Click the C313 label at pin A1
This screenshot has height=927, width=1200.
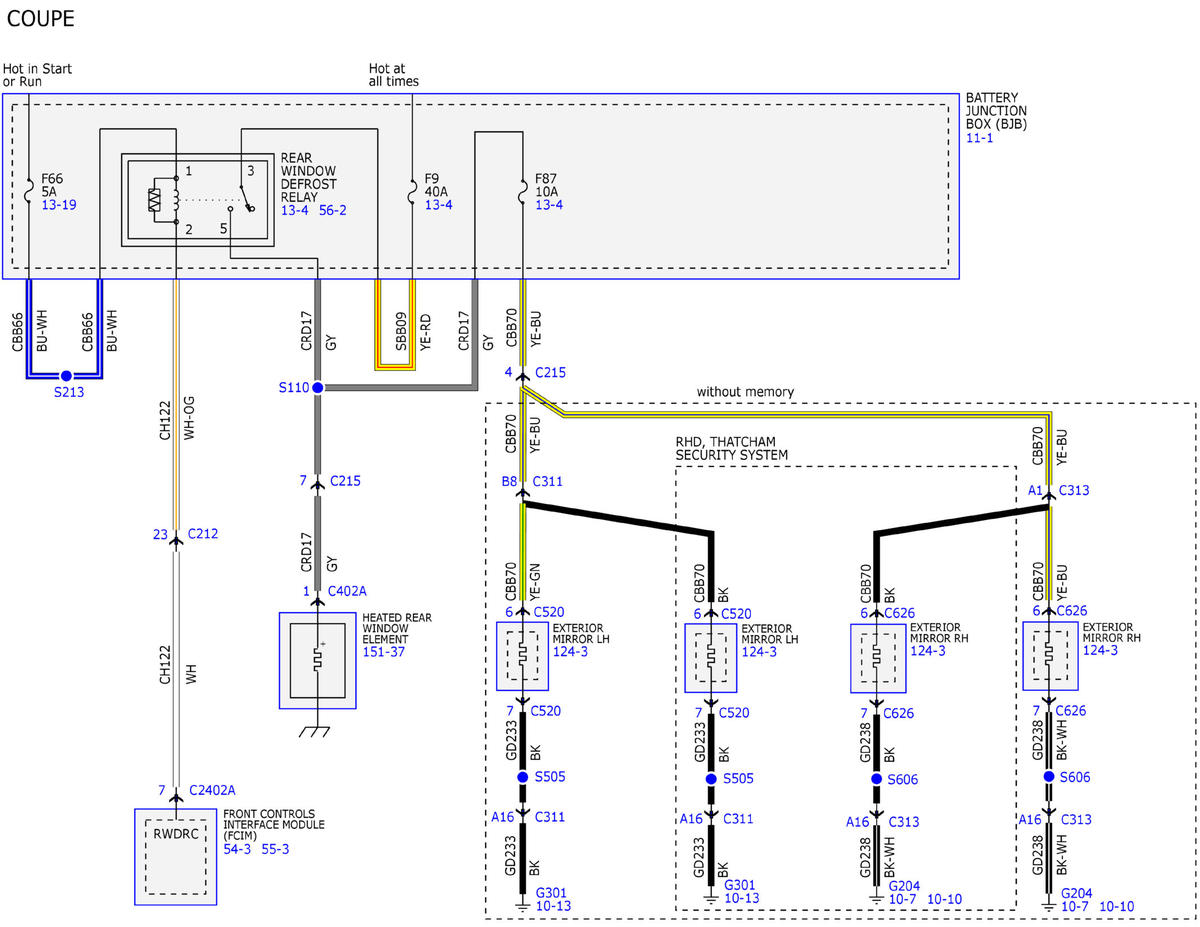click(1072, 490)
